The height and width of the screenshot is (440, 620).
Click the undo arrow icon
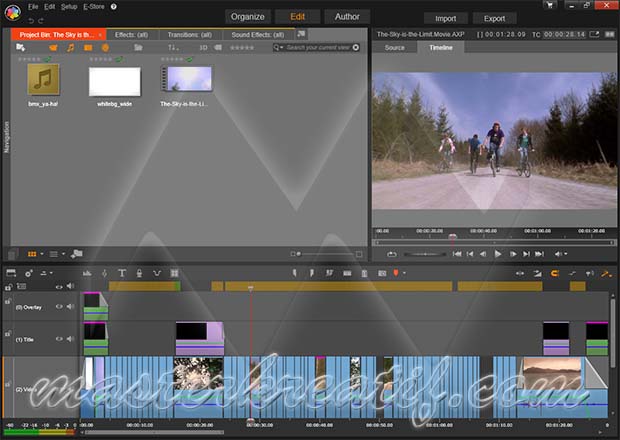(31, 20)
